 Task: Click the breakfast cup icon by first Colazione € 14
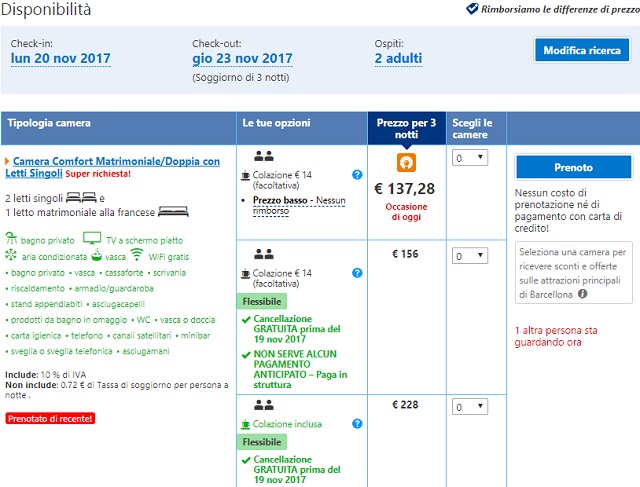[x=245, y=175]
